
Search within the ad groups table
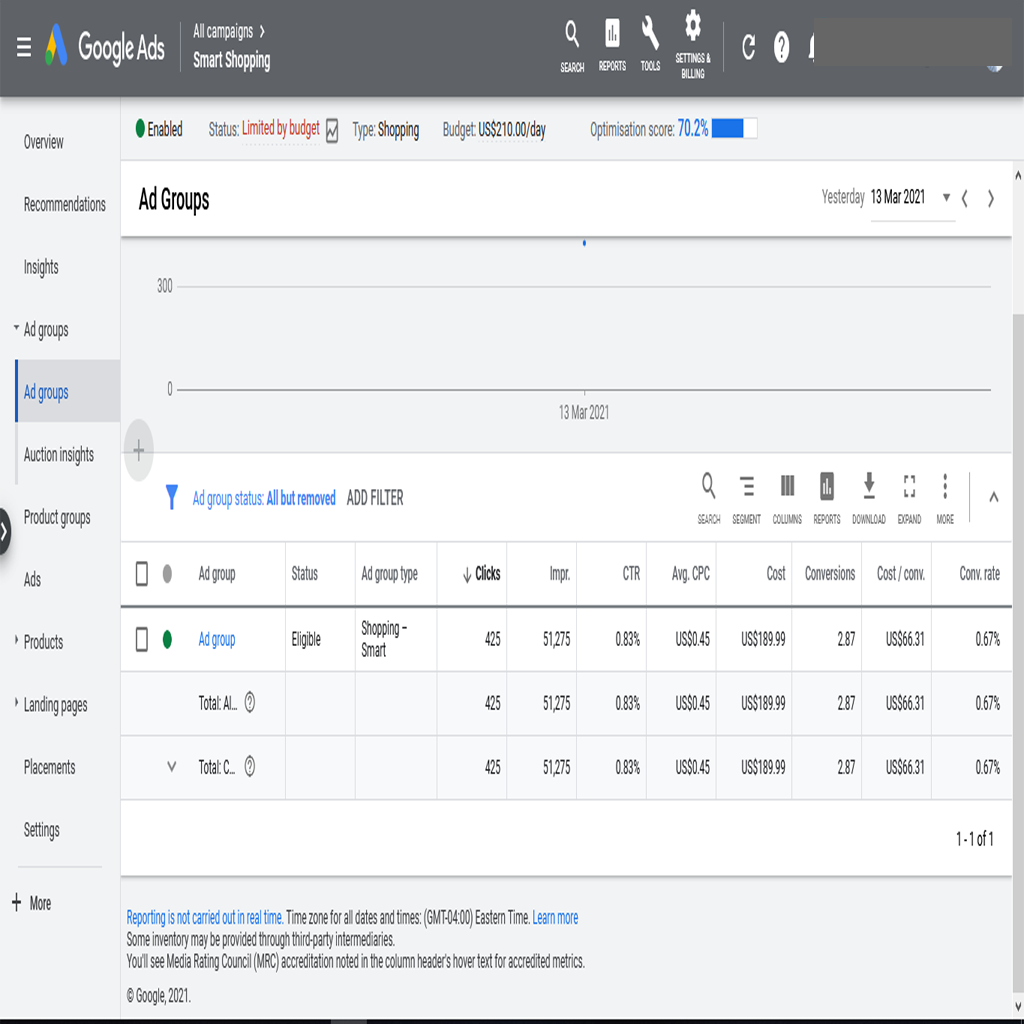(709, 498)
